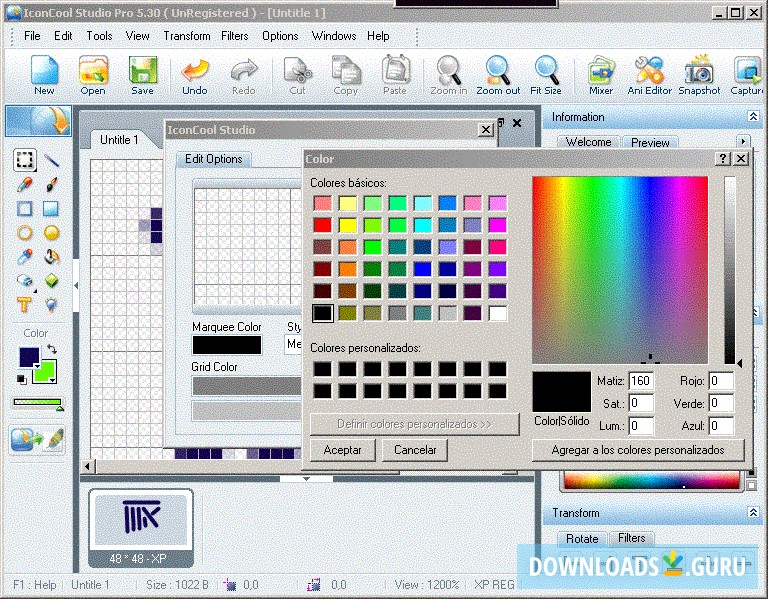Select the pencil tool
The image size is (768, 599).
(x=24, y=184)
